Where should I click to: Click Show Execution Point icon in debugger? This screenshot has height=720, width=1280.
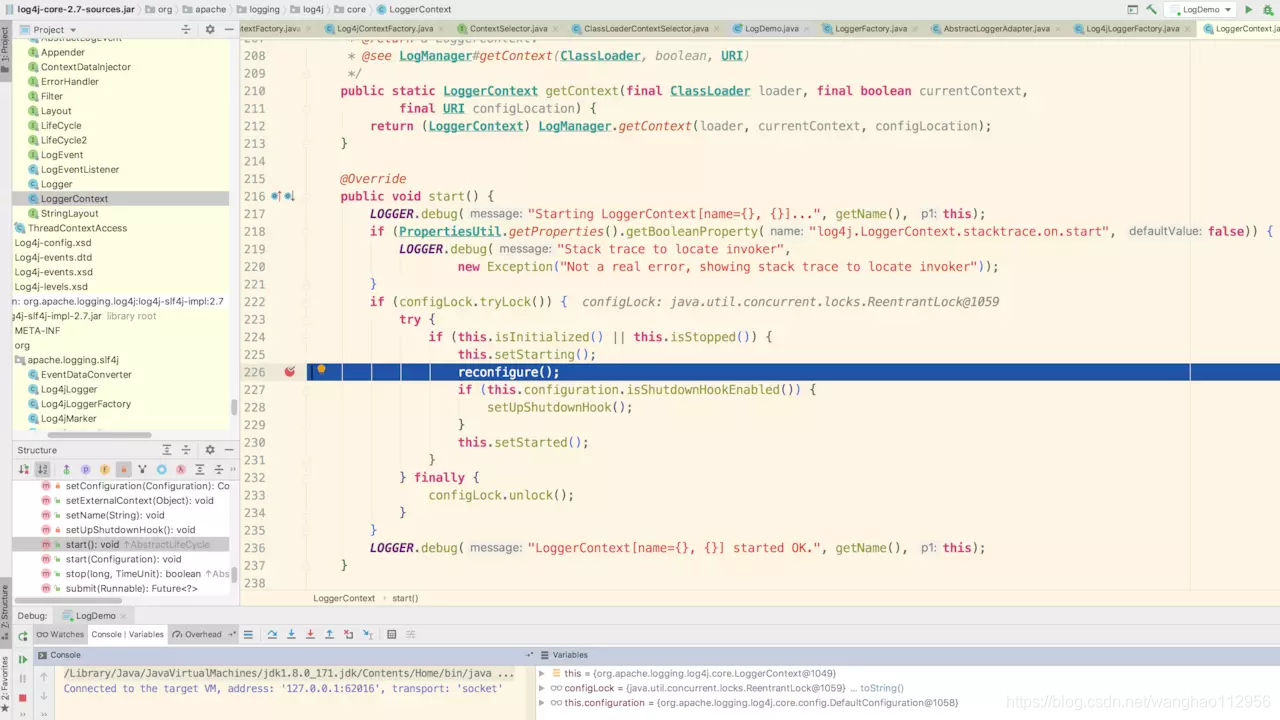(x=248, y=634)
